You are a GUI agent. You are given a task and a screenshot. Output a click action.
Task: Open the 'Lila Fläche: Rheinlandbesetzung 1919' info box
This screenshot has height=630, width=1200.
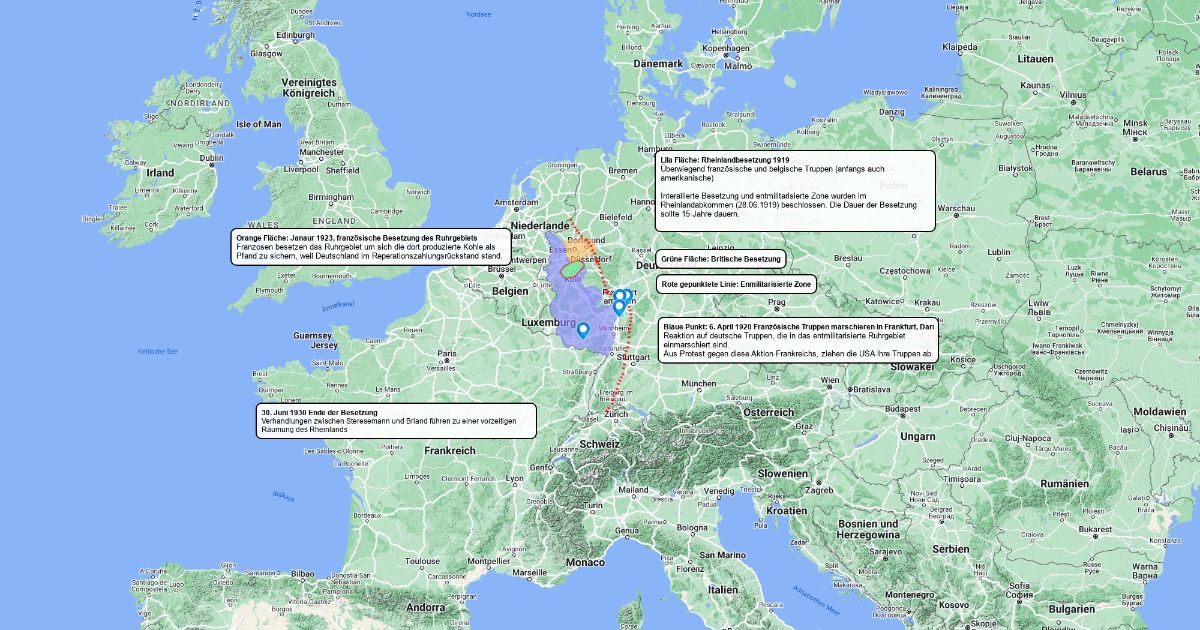795,191
